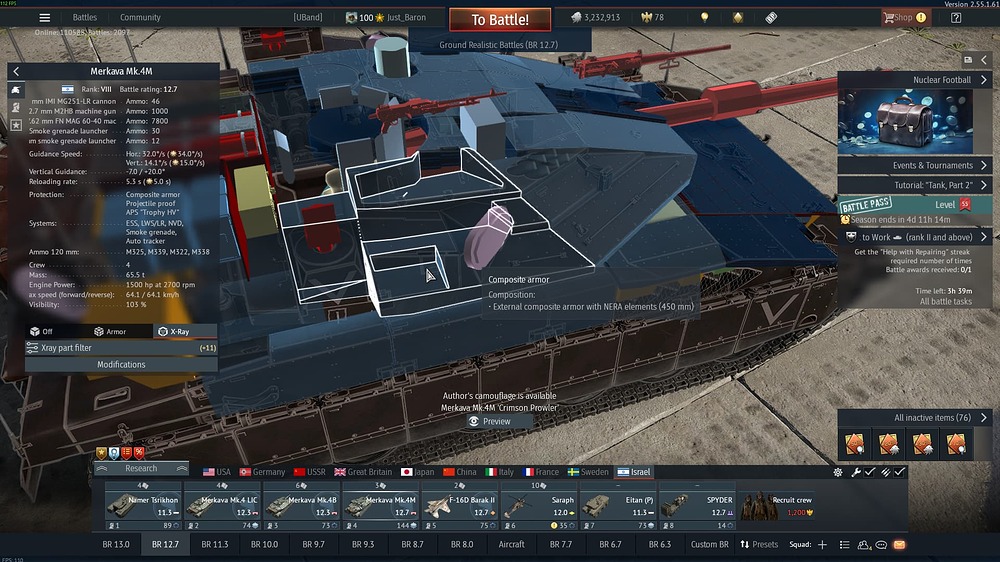Open the Presets menu
Image resolution: width=1000 pixels, height=562 pixels.
(759, 544)
